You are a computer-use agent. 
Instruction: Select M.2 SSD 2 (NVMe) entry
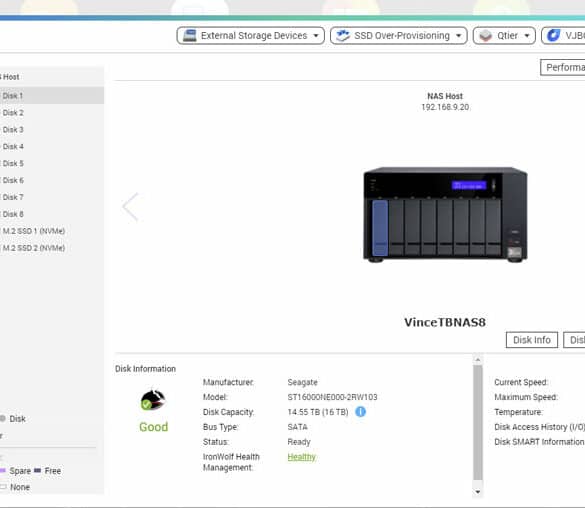52,248
